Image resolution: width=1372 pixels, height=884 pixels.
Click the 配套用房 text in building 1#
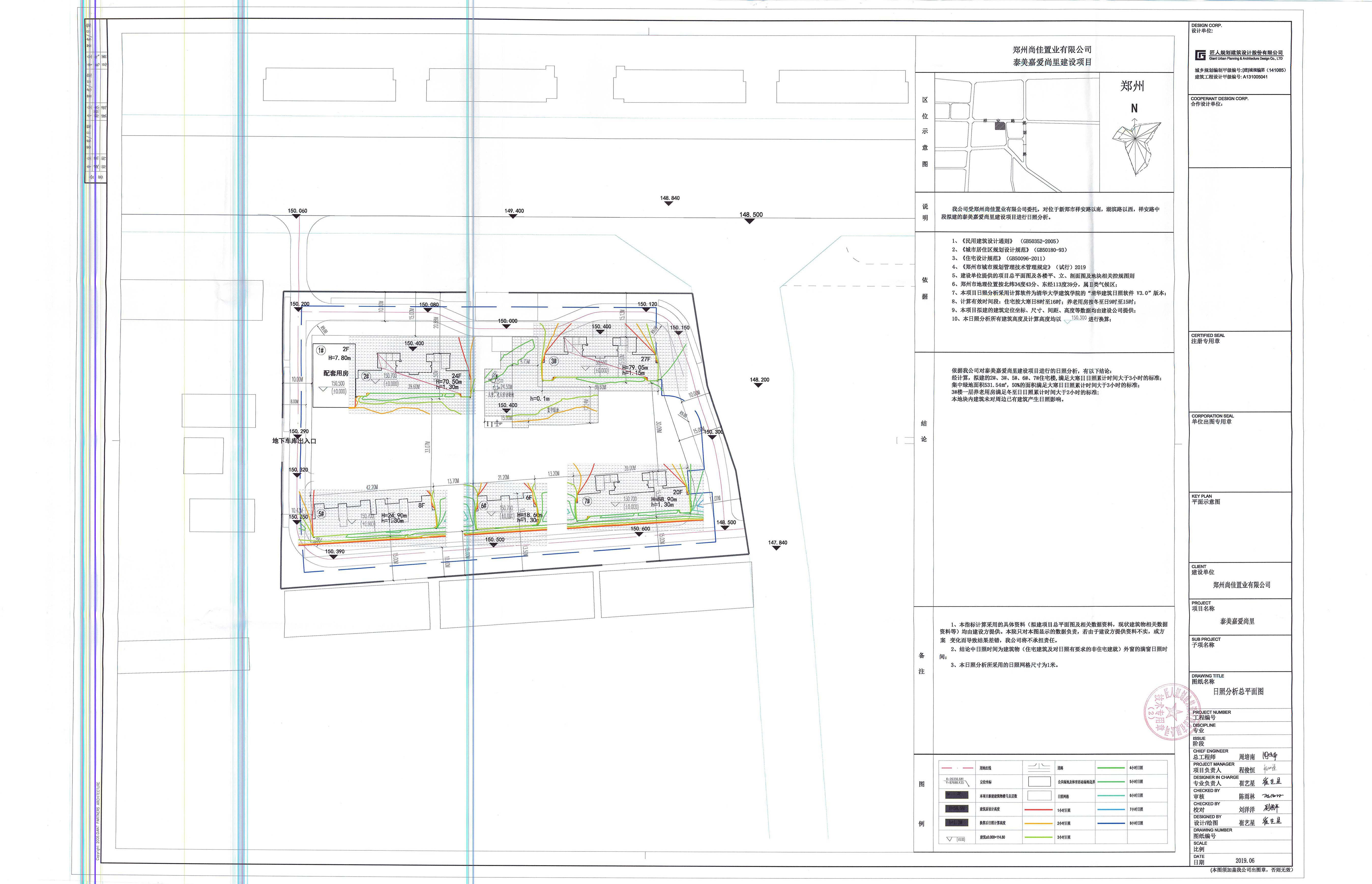pyautogui.click(x=336, y=373)
